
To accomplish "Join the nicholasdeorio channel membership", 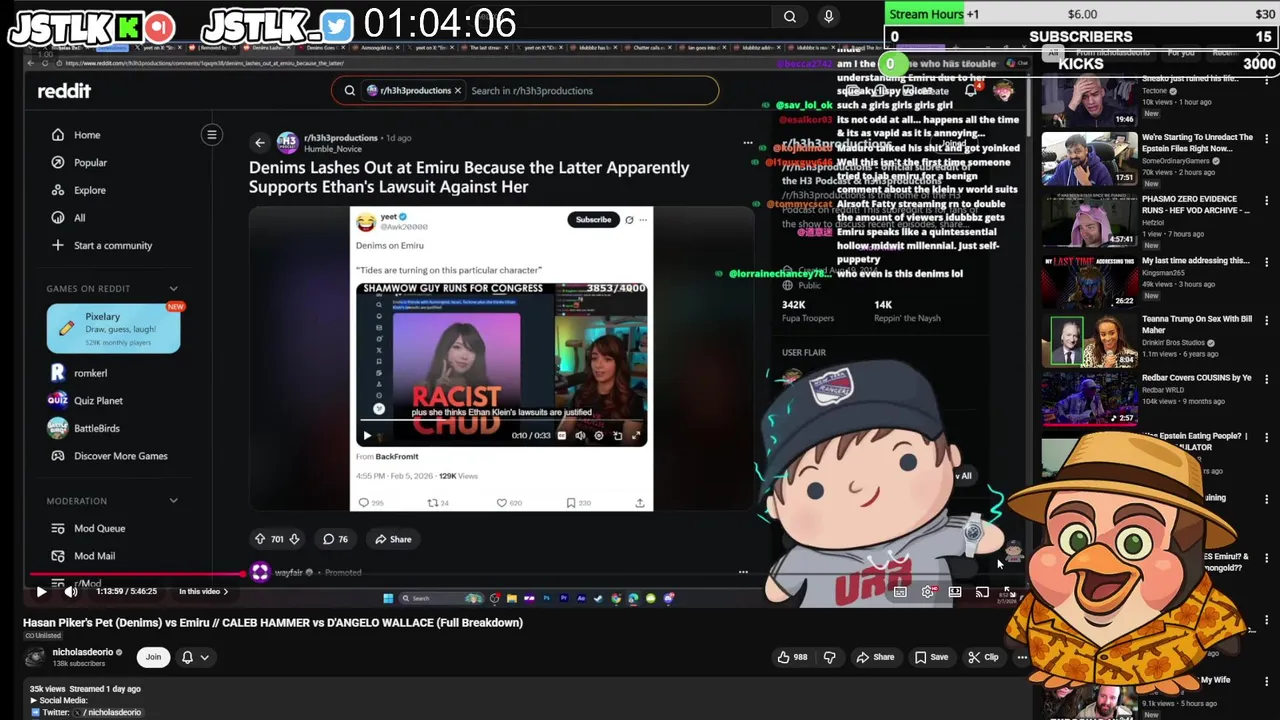I will pyautogui.click(x=153, y=657).
